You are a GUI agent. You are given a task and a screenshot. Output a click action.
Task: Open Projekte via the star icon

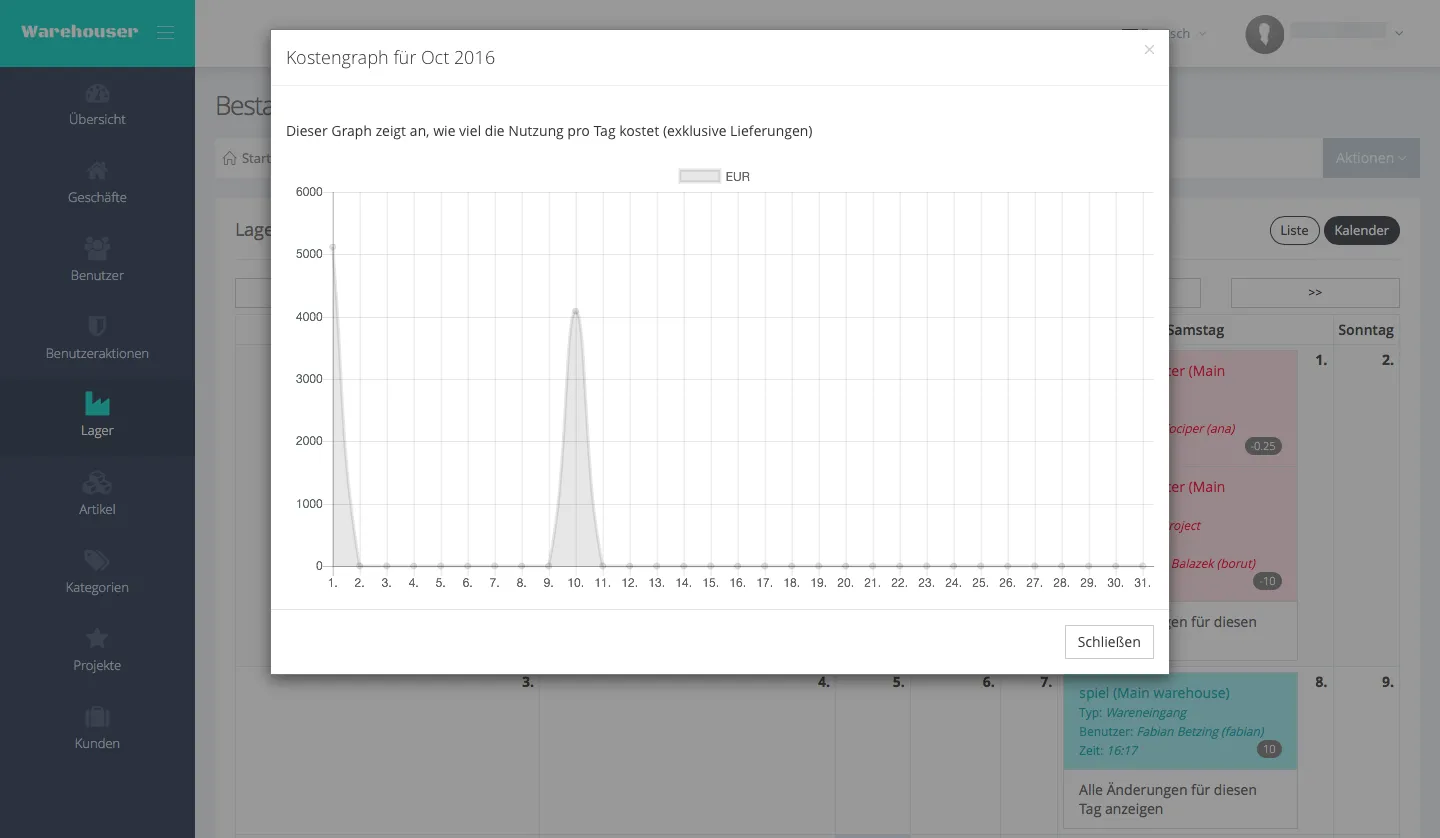97,638
